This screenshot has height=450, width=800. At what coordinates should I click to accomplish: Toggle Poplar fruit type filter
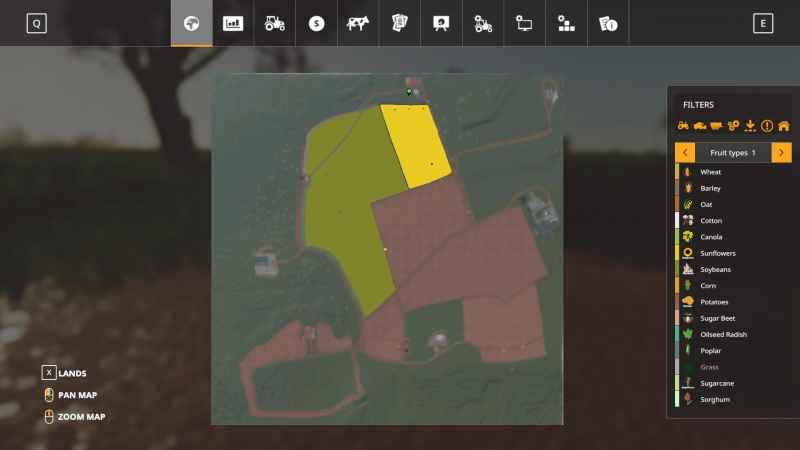click(733, 351)
